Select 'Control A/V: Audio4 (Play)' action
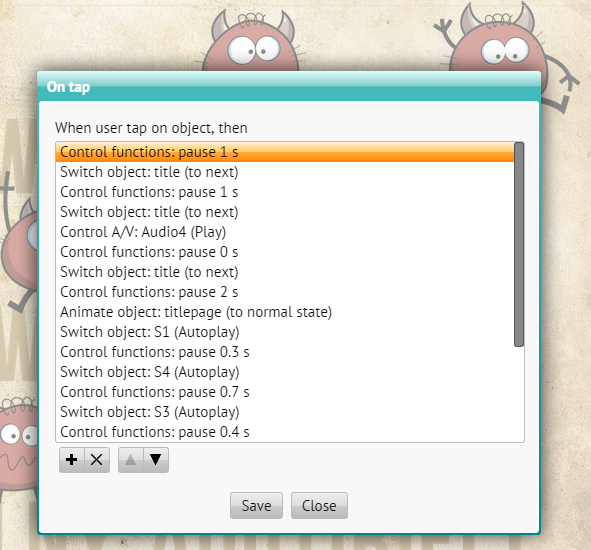 coord(285,232)
